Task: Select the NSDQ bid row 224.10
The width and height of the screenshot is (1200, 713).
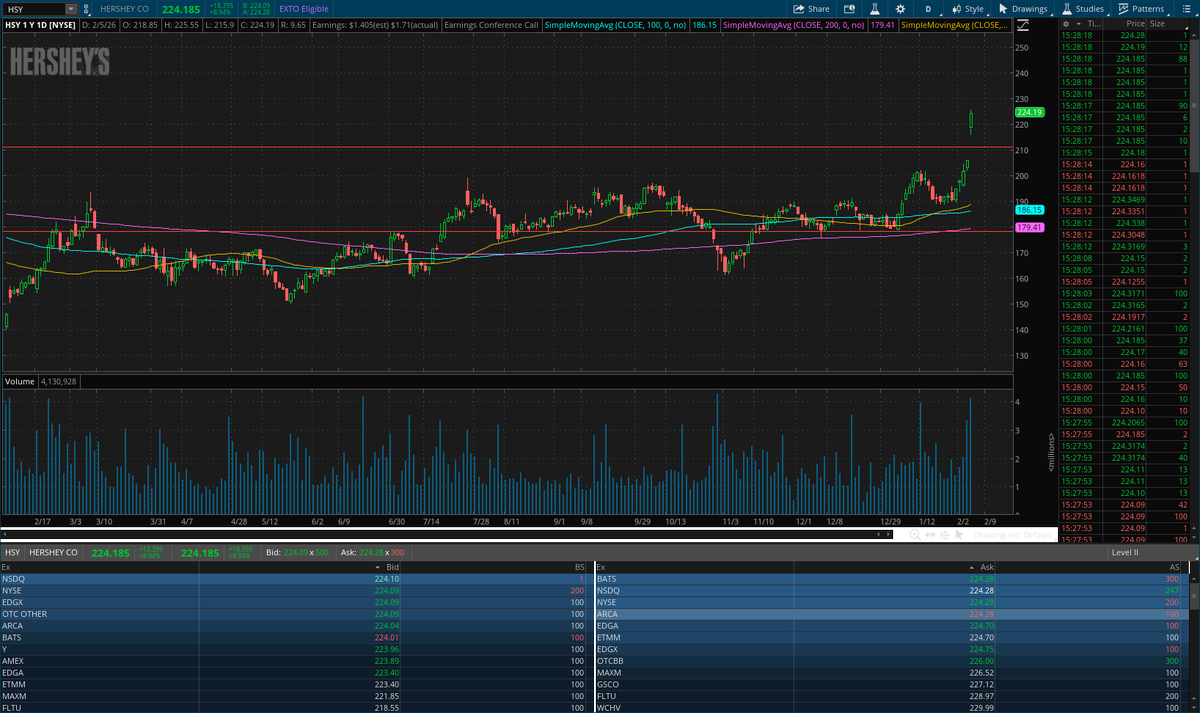Action: point(295,578)
